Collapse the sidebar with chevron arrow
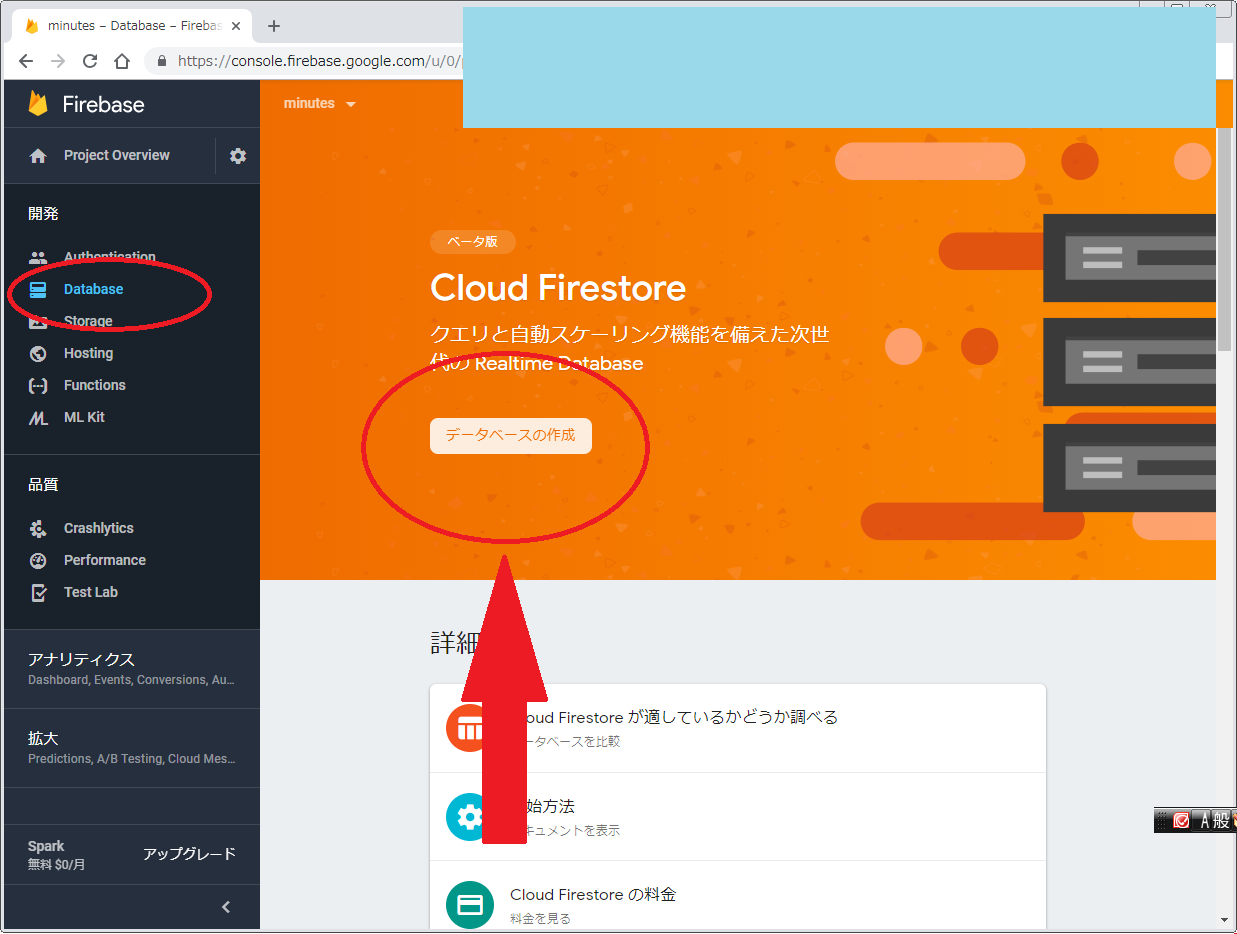 coord(226,907)
